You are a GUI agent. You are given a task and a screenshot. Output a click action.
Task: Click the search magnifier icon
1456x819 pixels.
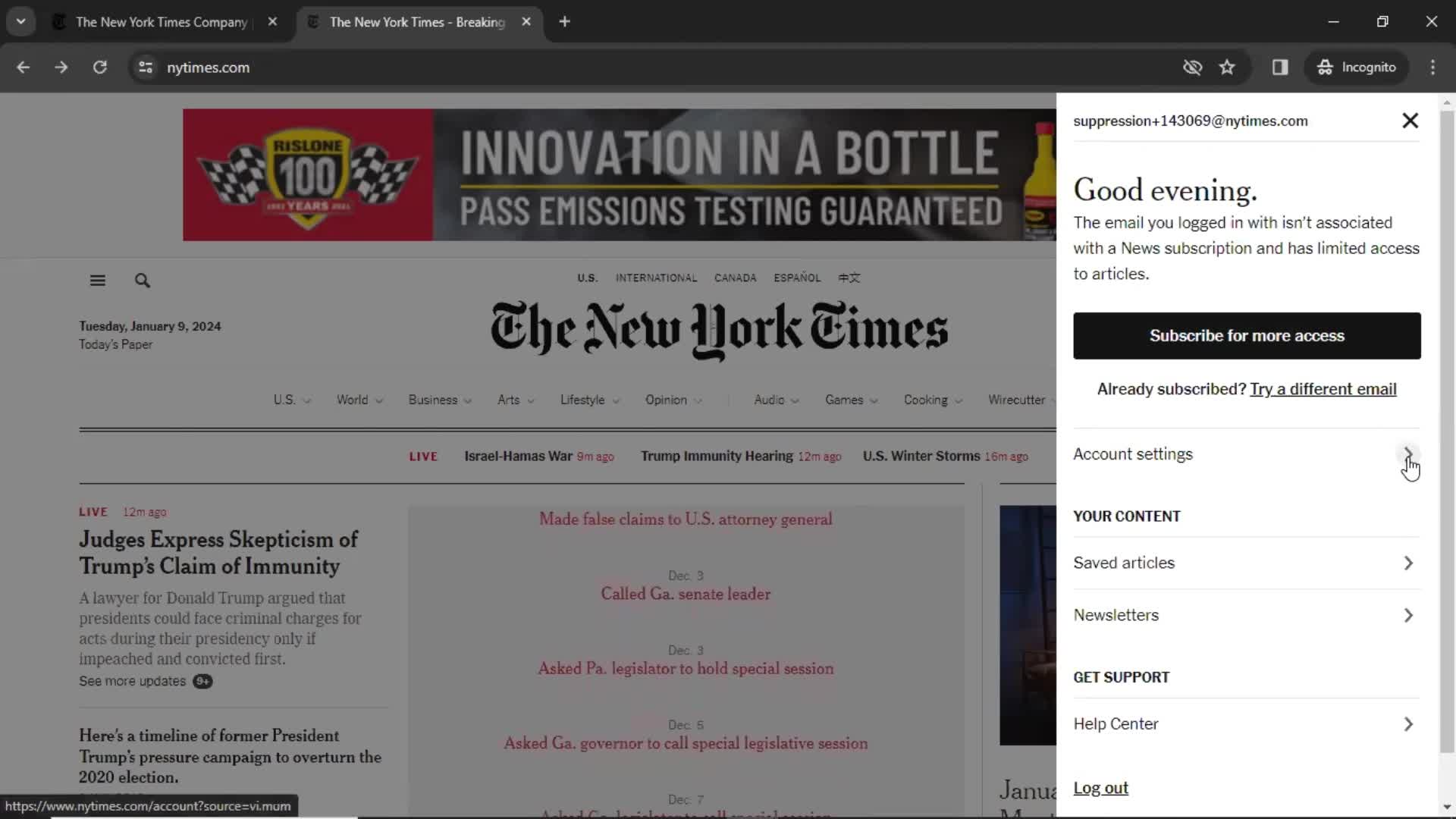(142, 280)
